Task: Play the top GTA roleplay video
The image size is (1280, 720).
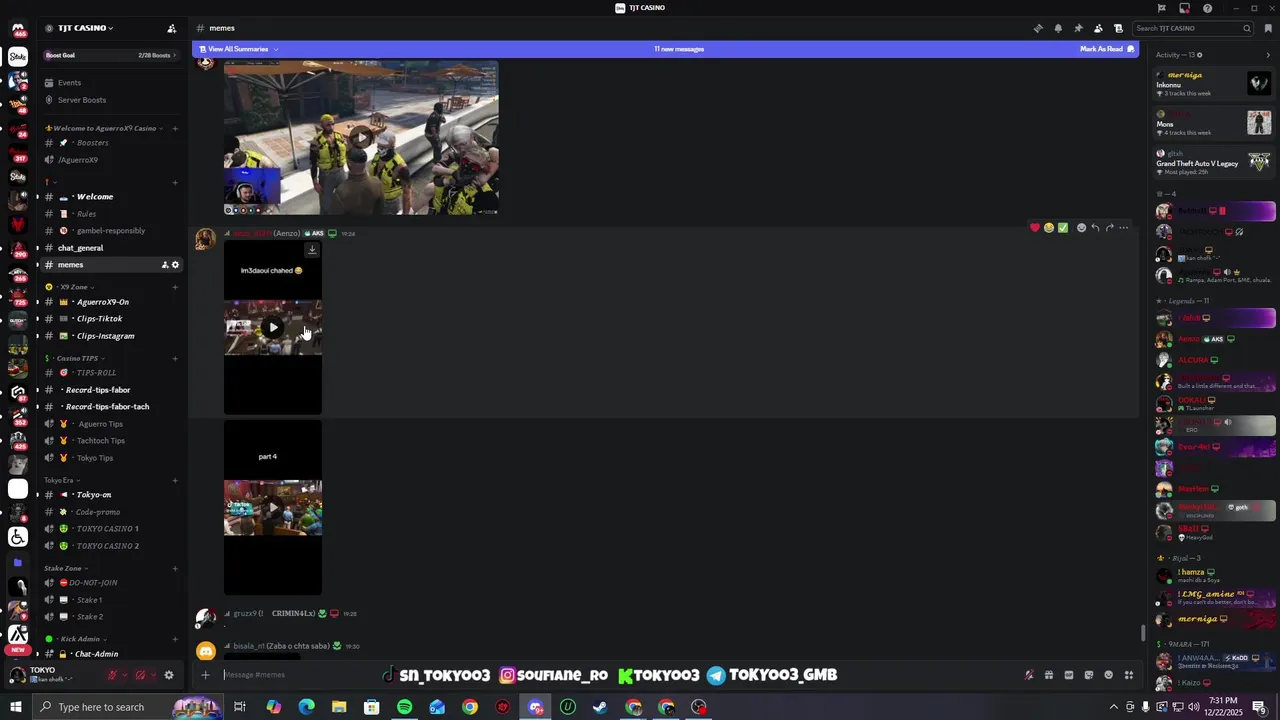Action: 361,137
